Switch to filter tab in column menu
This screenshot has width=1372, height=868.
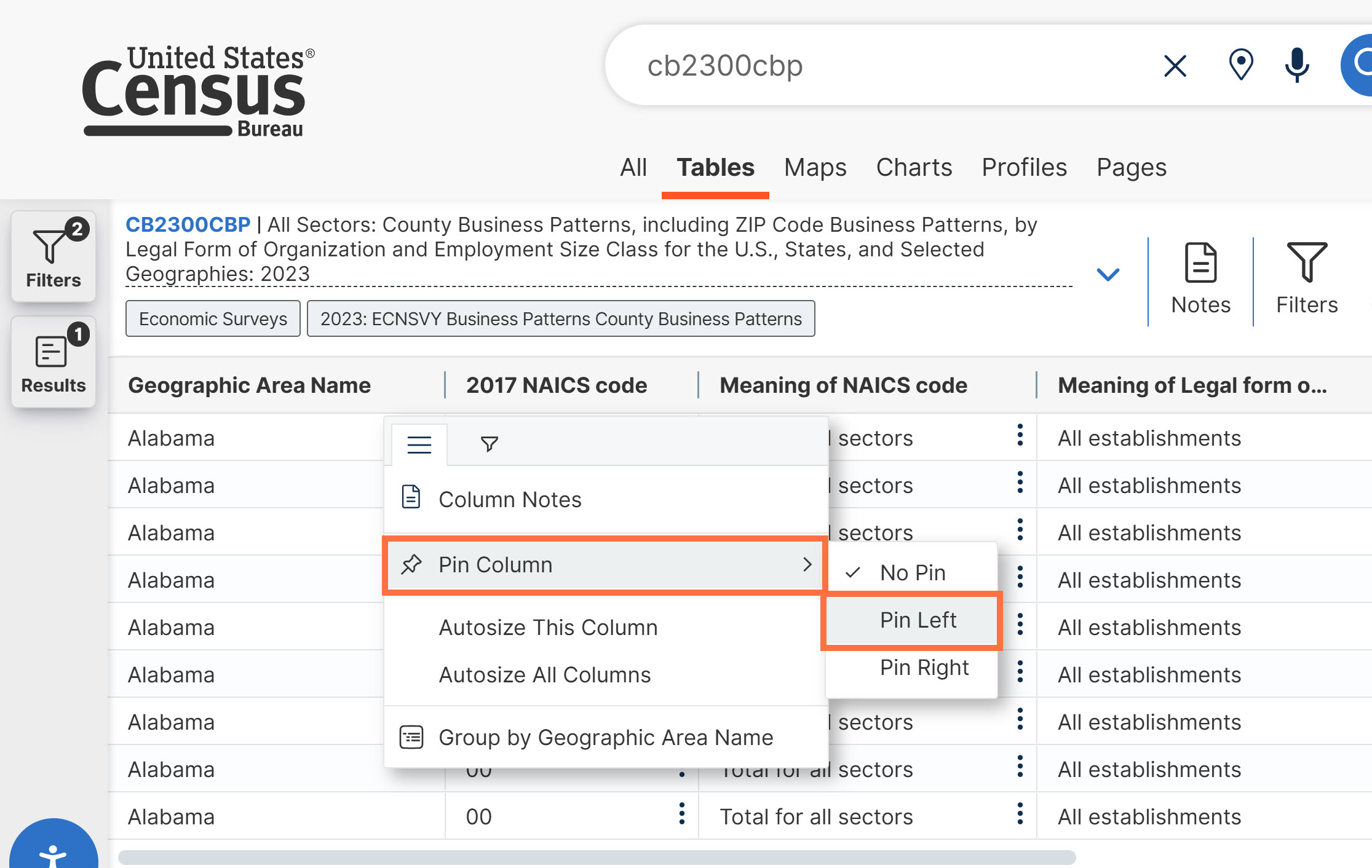click(489, 444)
